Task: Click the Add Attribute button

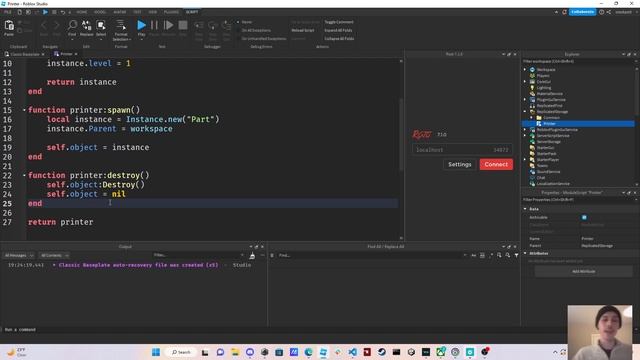Action: coord(584,271)
